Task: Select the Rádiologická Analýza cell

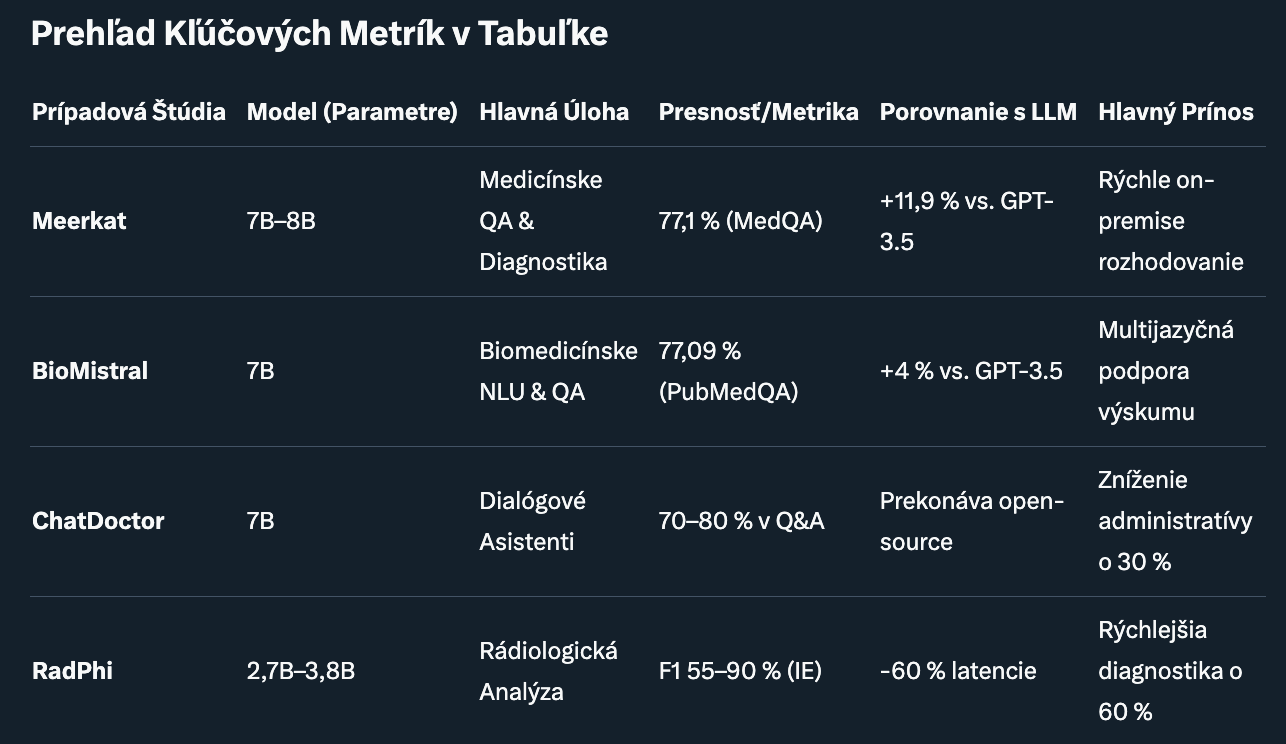Action: pyautogui.click(x=548, y=671)
